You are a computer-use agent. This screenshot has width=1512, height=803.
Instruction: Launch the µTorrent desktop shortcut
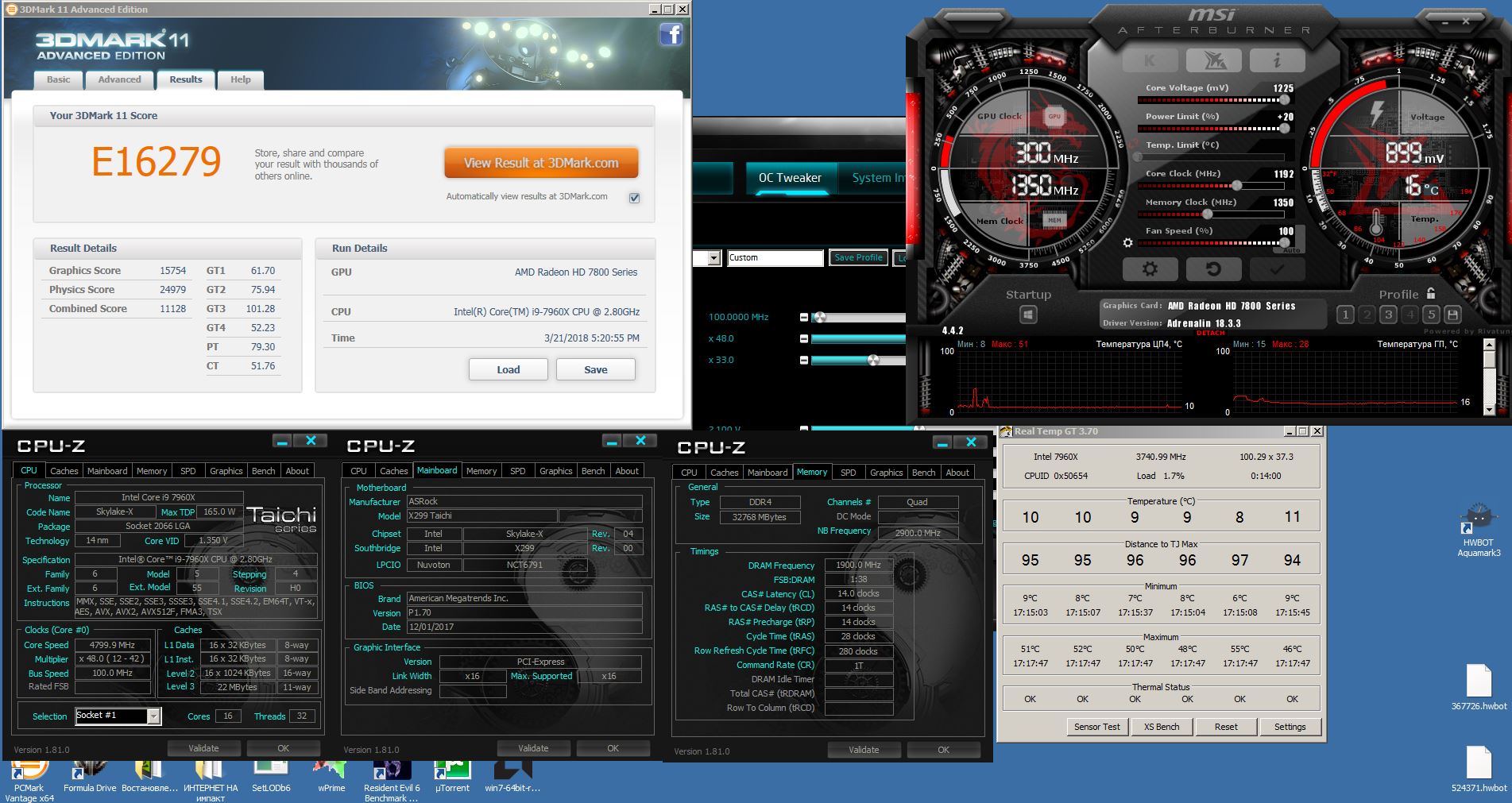point(453,778)
